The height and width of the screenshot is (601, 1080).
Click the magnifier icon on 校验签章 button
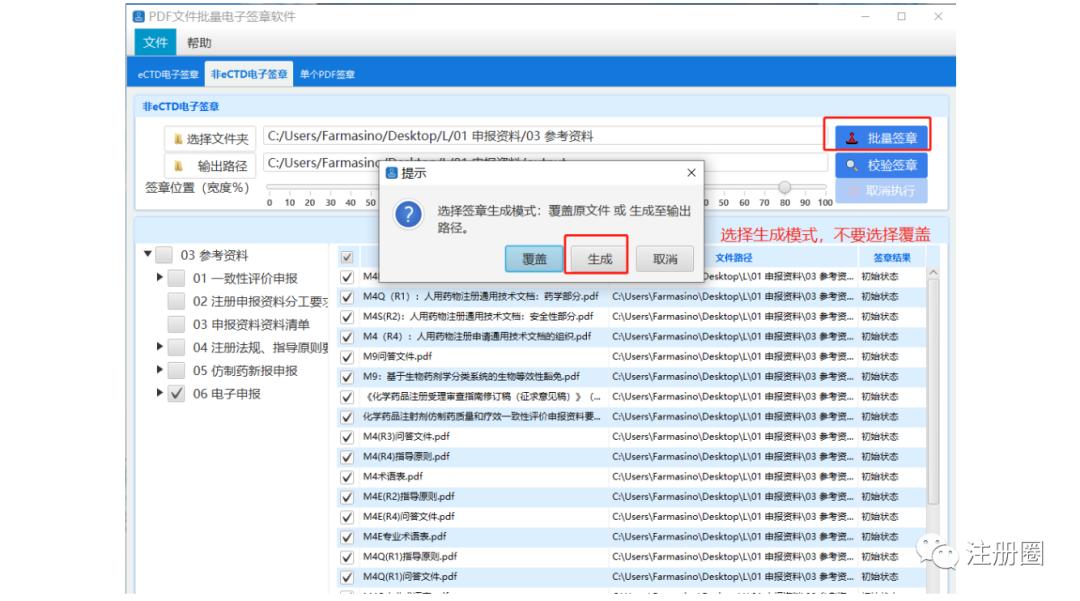tap(853, 166)
